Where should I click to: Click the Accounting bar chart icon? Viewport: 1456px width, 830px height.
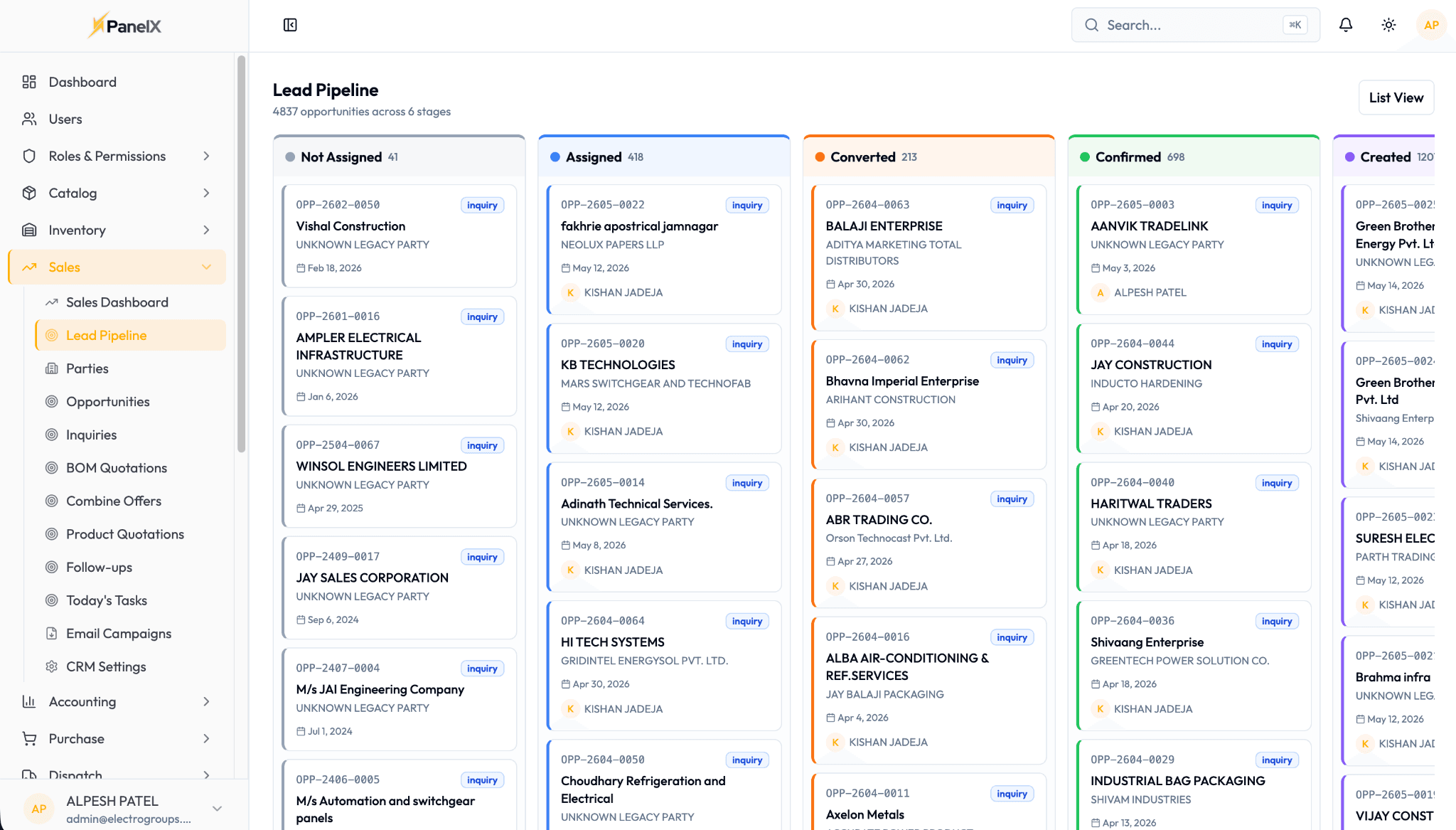(x=29, y=701)
